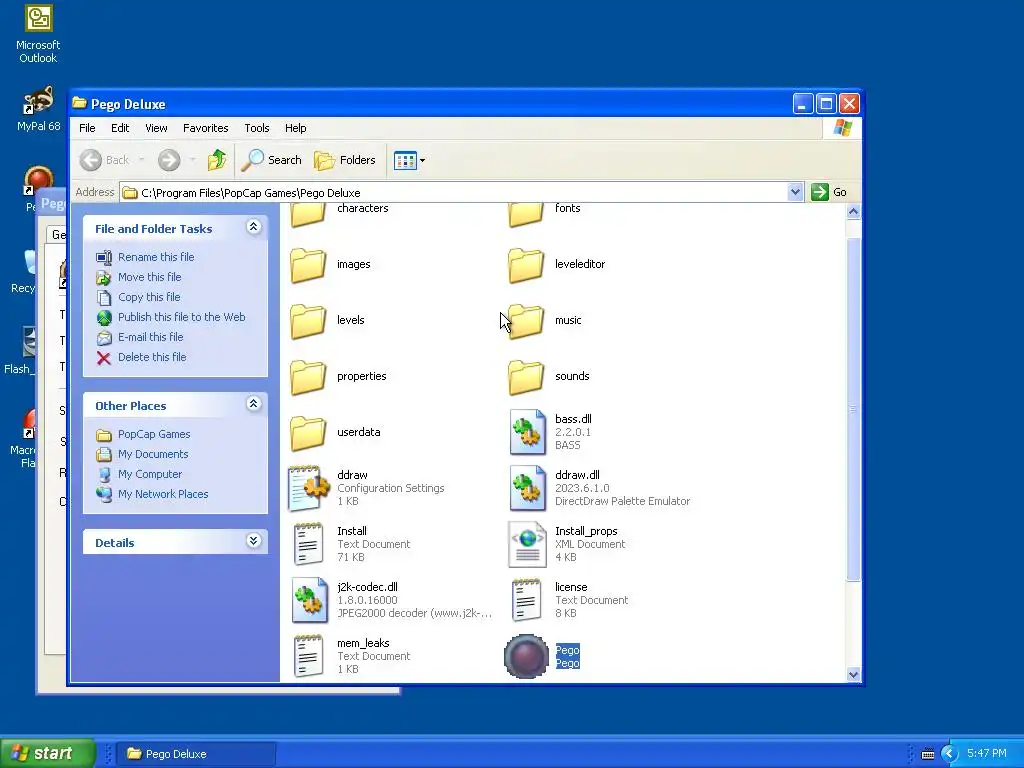Click the scrollbar down arrow

coord(853,675)
